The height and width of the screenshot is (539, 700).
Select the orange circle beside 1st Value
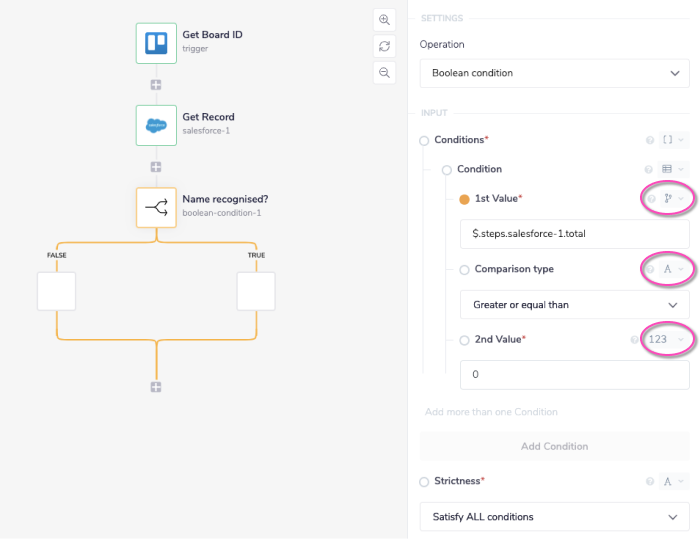[464, 199]
